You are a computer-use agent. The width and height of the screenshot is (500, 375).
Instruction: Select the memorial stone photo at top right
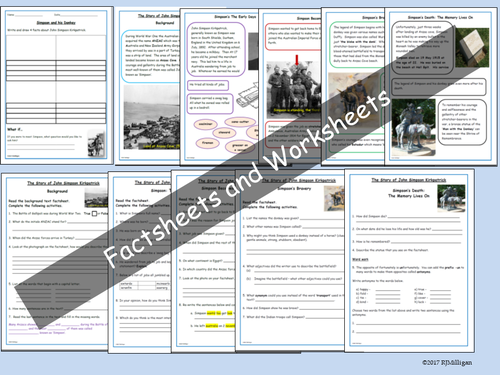(x=472, y=48)
